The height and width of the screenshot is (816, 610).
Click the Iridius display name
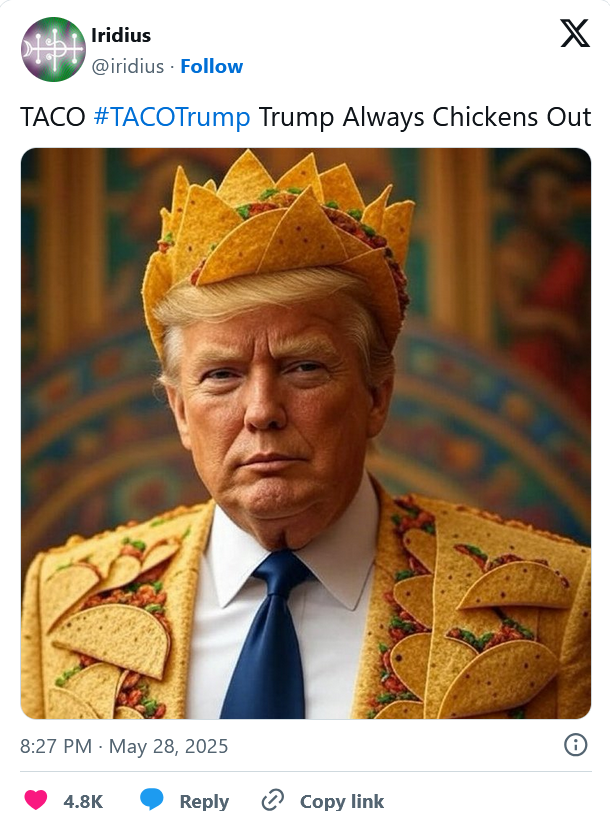click(x=121, y=35)
